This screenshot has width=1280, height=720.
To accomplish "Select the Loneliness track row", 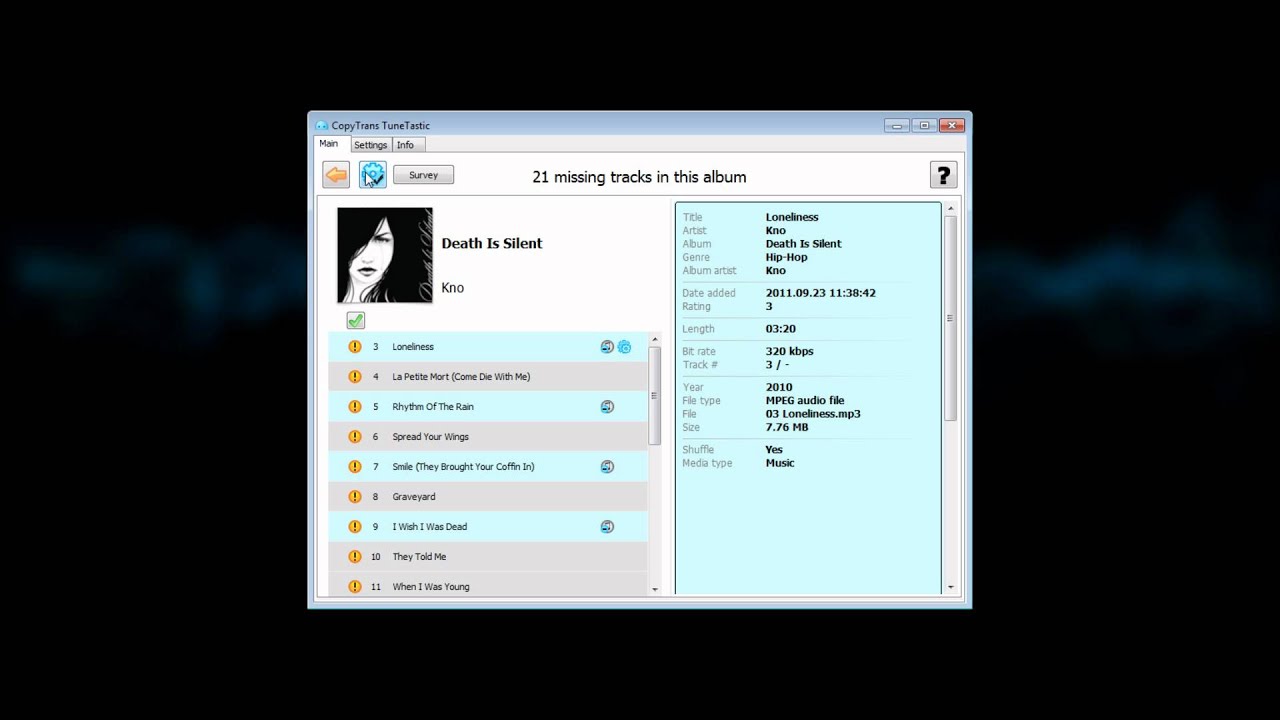I will [x=488, y=347].
